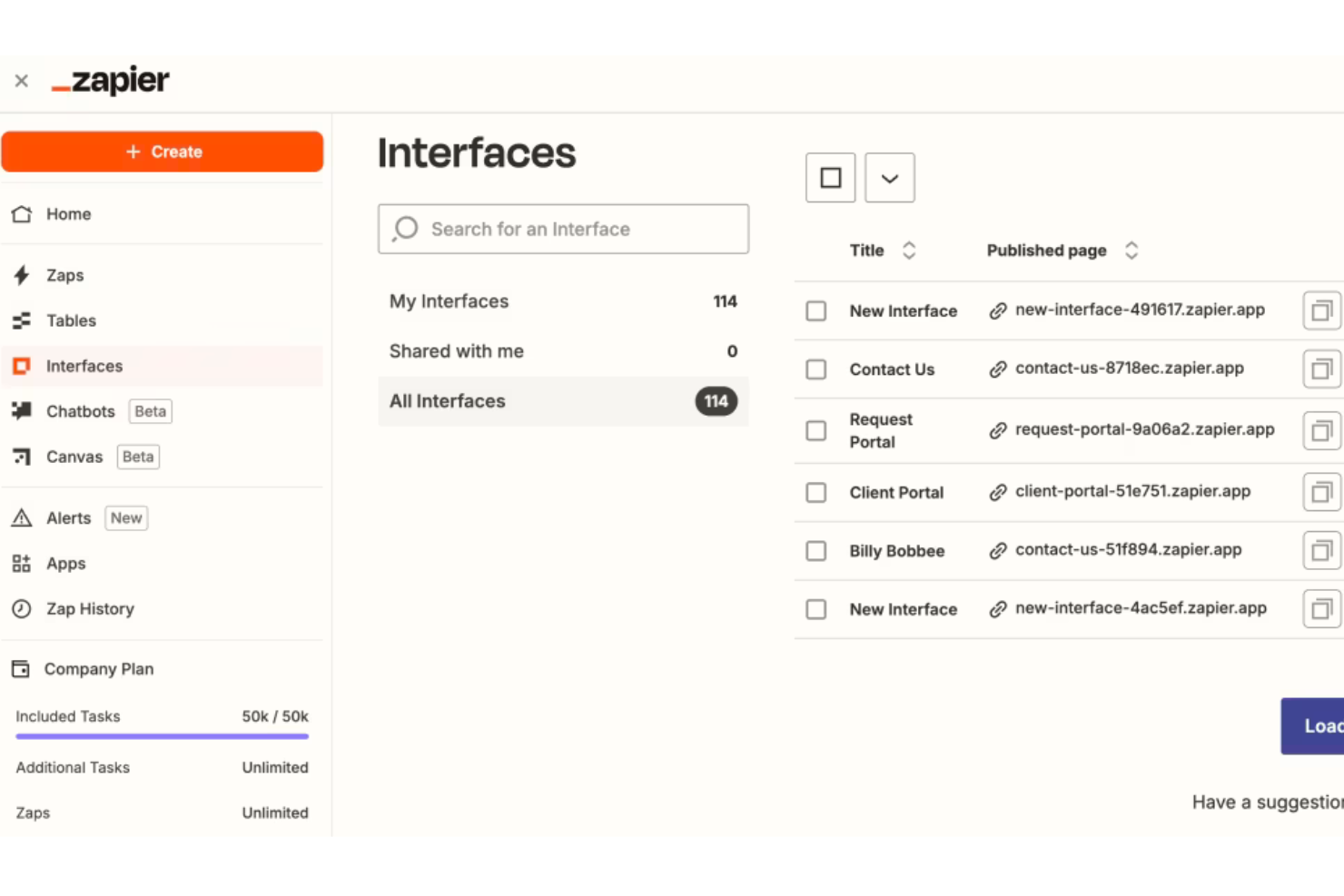Click the Included Tasks usage progress bar
The height and width of the screenshot is (896, 1344).
162,736
